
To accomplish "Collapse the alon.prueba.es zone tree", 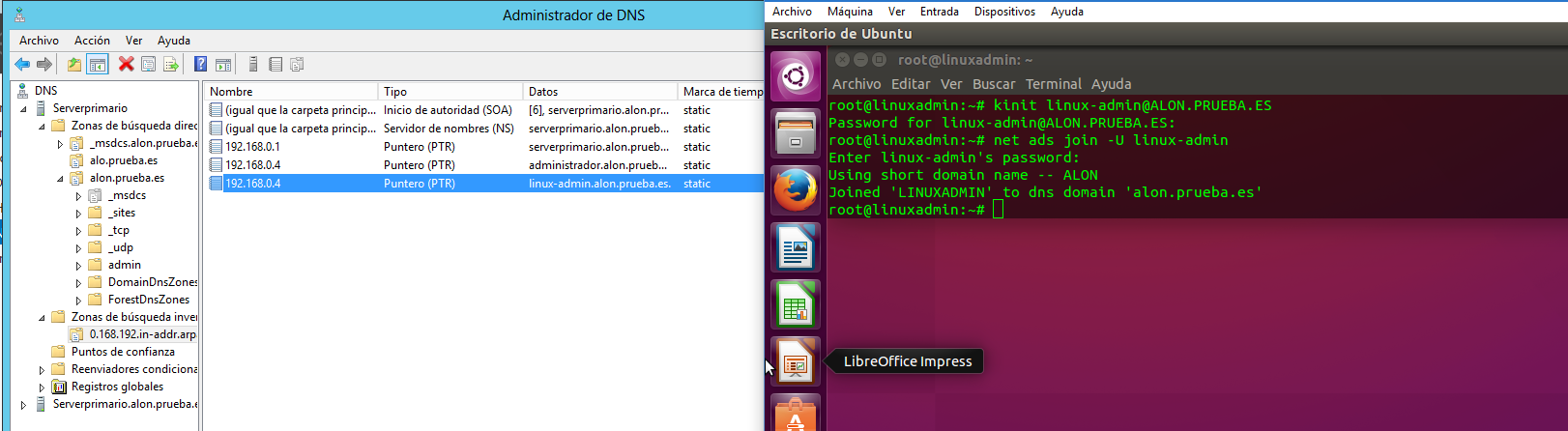I will 60,179.
